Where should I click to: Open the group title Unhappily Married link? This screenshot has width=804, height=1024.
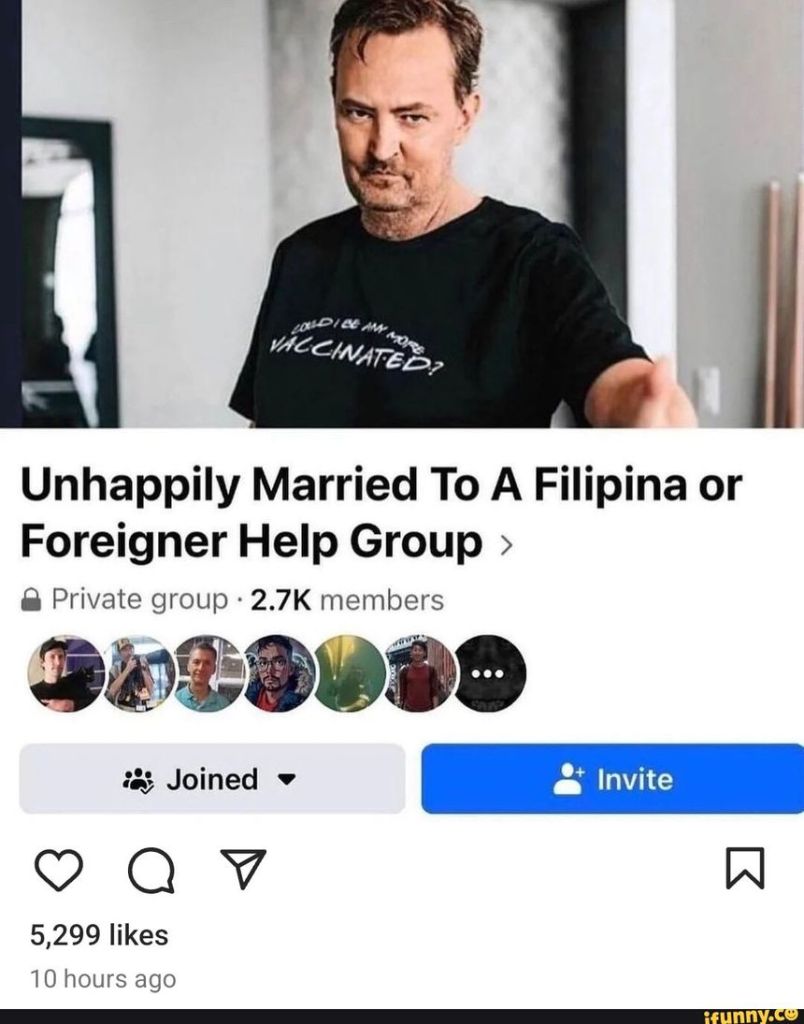pos(381,513)
